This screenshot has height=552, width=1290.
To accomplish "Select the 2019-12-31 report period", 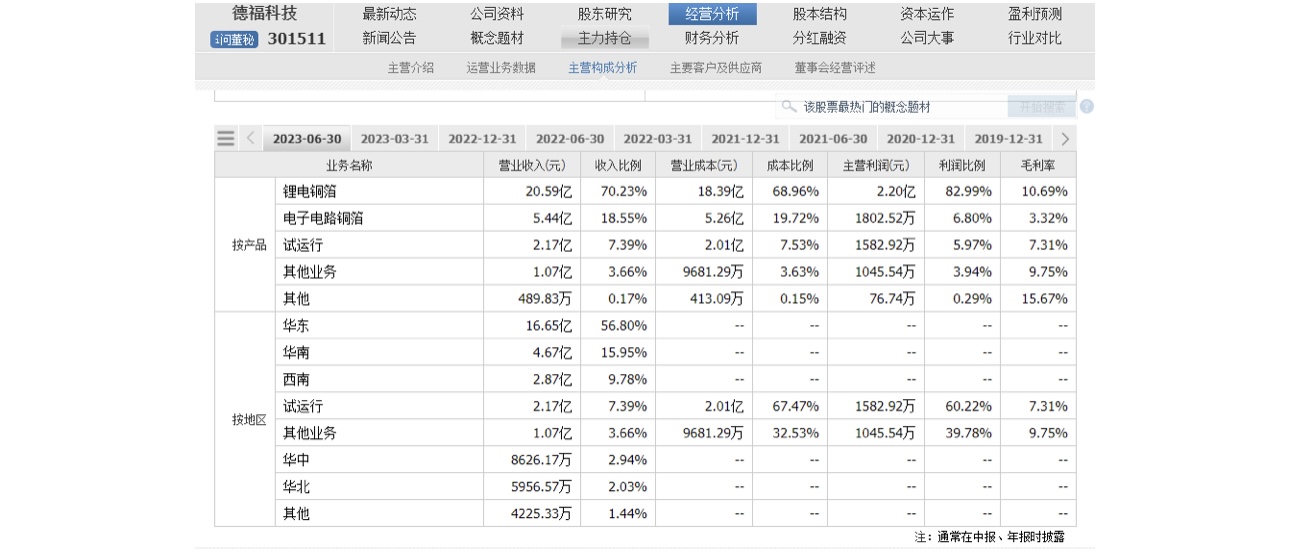I will [x=1008, y=139].
